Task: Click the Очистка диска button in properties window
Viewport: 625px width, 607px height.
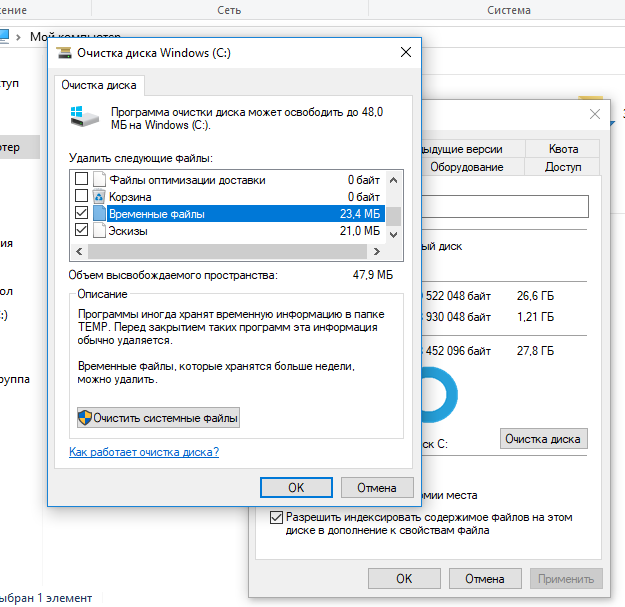Action: tap(543, 439)
